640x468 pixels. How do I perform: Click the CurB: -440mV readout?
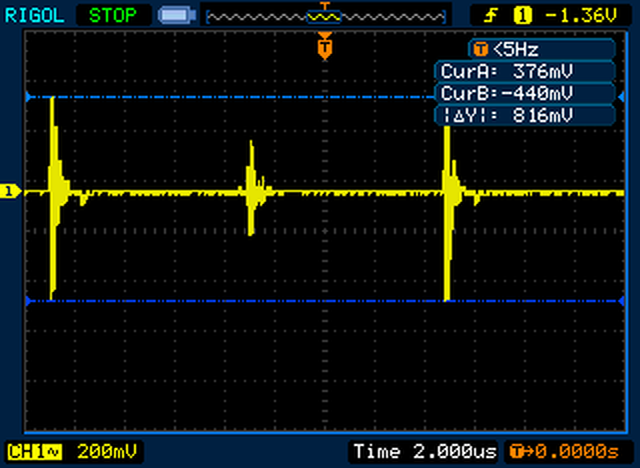tap(525, 93)
